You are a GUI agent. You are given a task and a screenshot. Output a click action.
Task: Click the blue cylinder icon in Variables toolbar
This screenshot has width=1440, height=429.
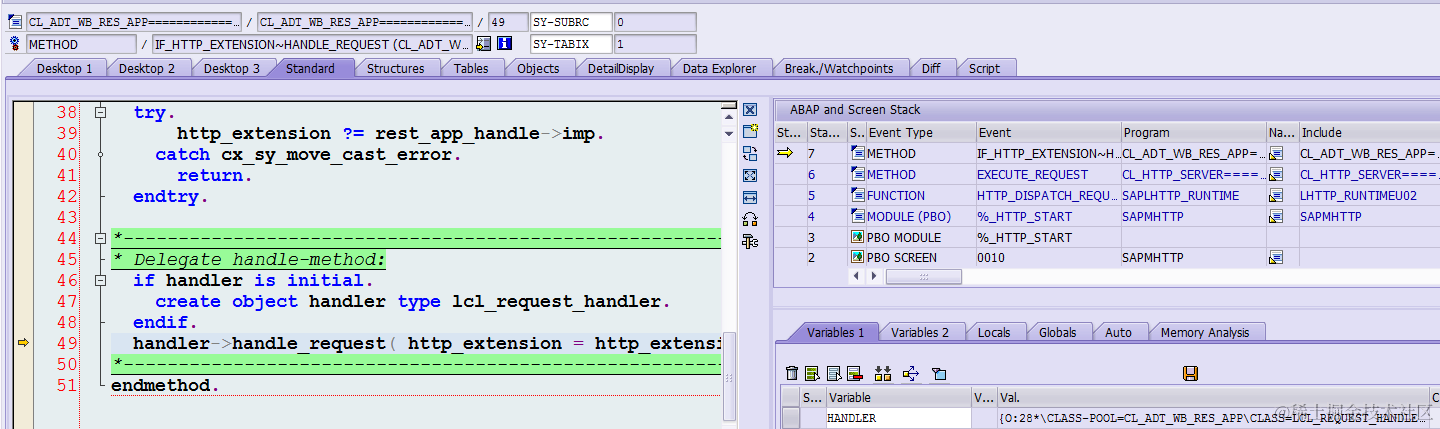(x=939, y=373)
